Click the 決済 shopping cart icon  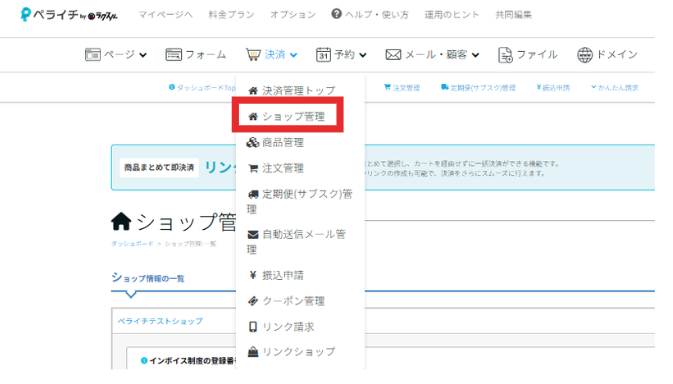pyautogui.click(x=253, y=55)
